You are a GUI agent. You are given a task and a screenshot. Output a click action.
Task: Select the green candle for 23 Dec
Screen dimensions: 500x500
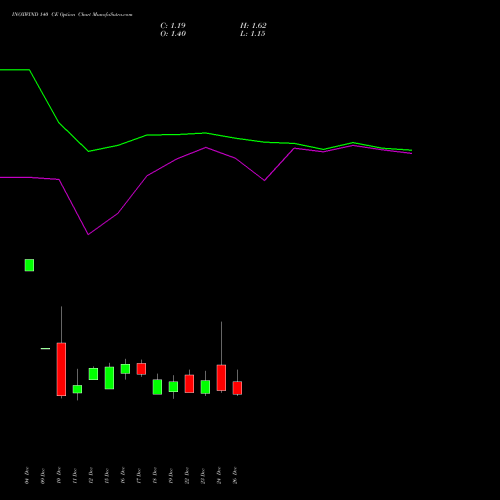click(x=205, y=387)
